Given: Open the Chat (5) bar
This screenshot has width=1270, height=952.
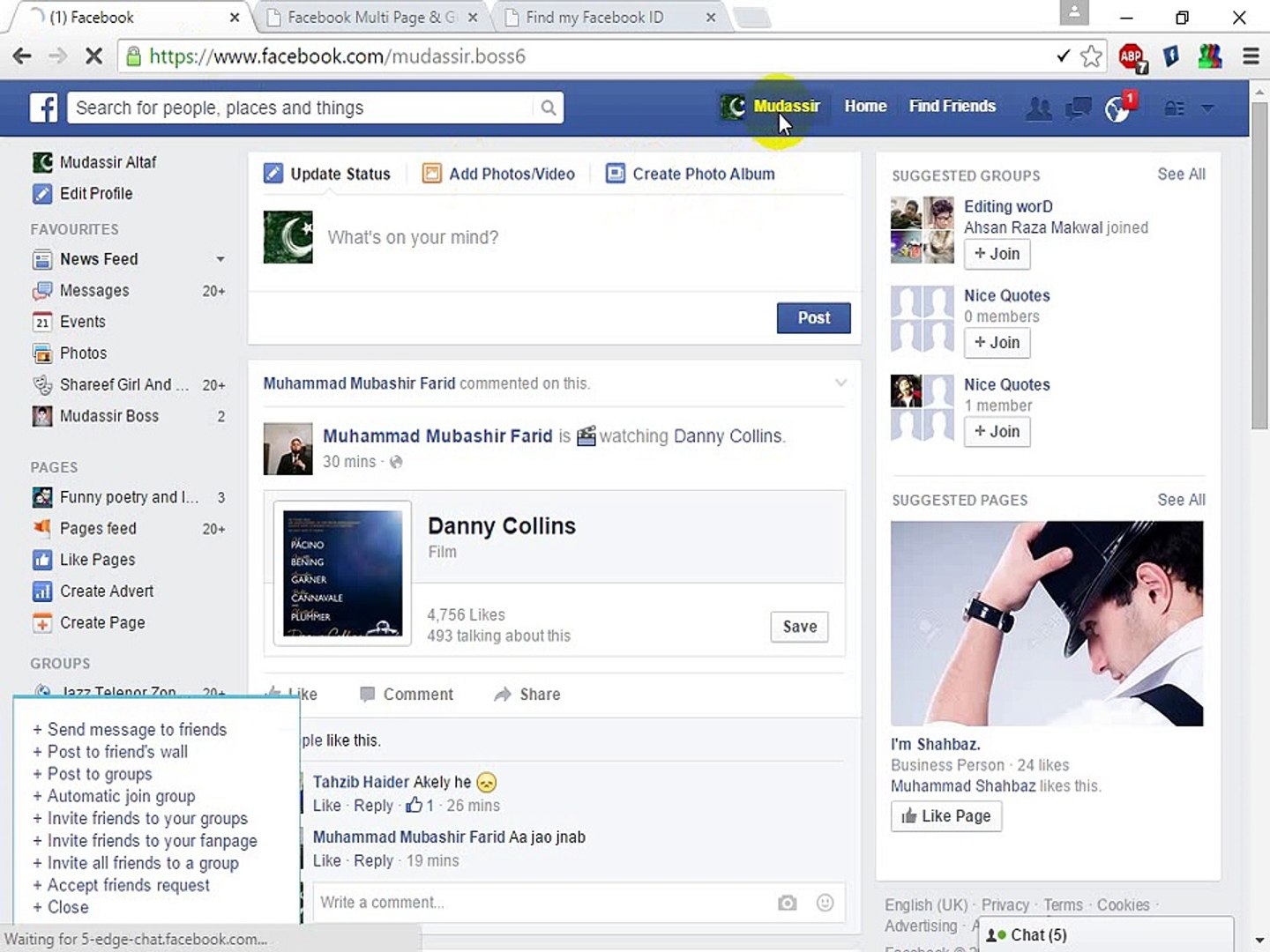Looking at the screenshot, I should 1107,934.
